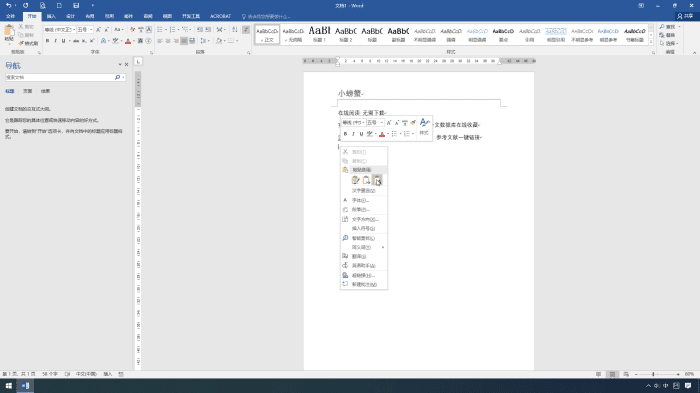
Task: Increase font size with the grow font icon
Action: tap(98, 29)
